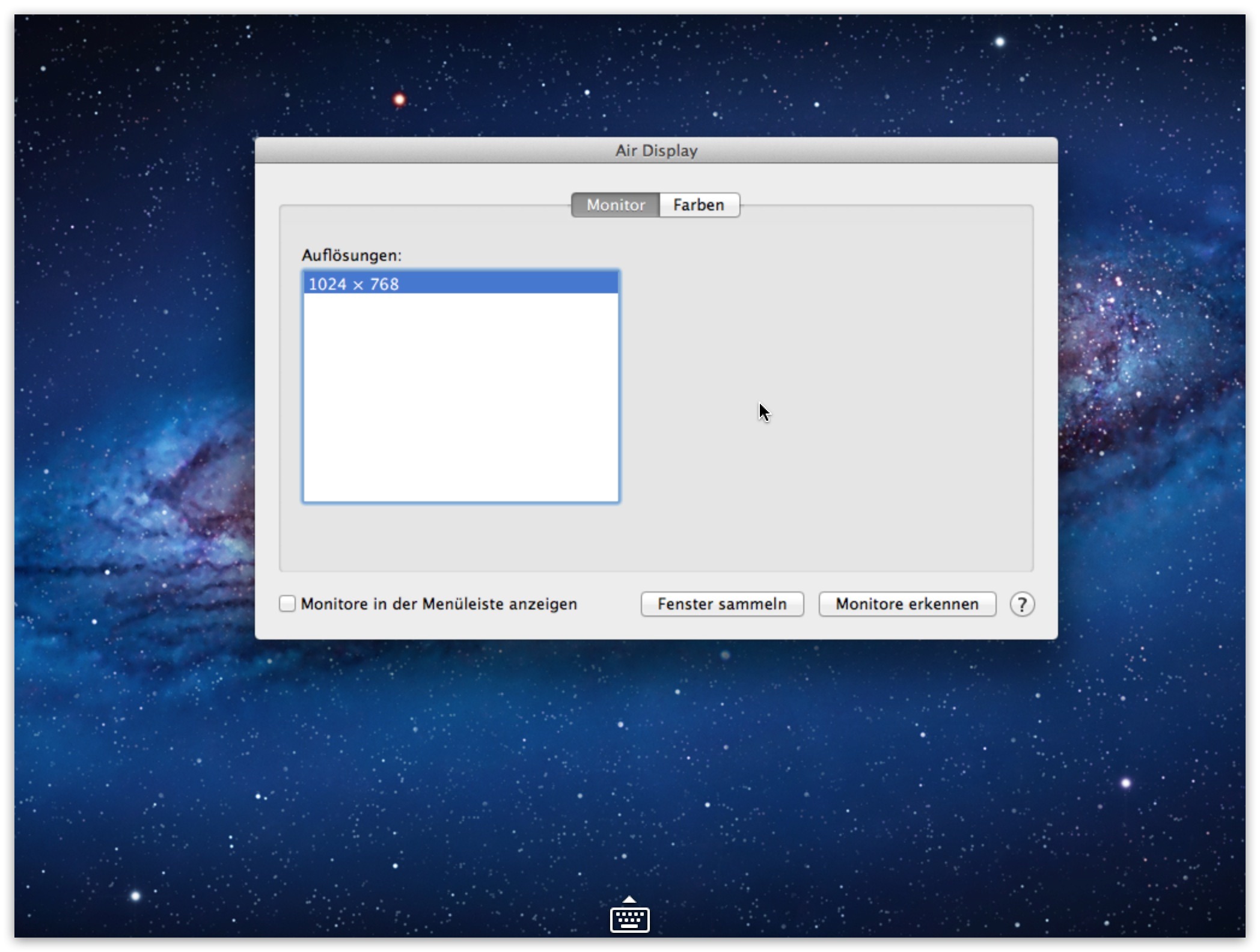Switch to the Monitor tab
1260x952 pixels.
[615, 205]
